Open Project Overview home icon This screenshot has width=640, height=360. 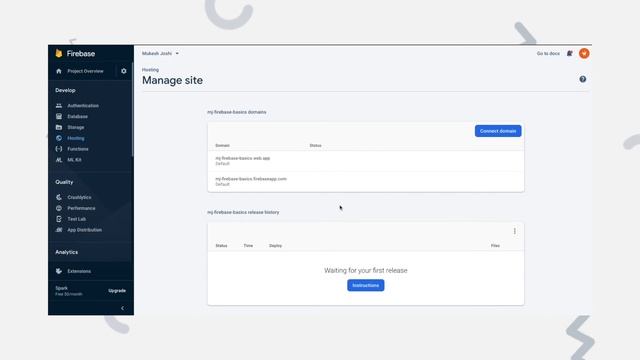tap(59, 71)
